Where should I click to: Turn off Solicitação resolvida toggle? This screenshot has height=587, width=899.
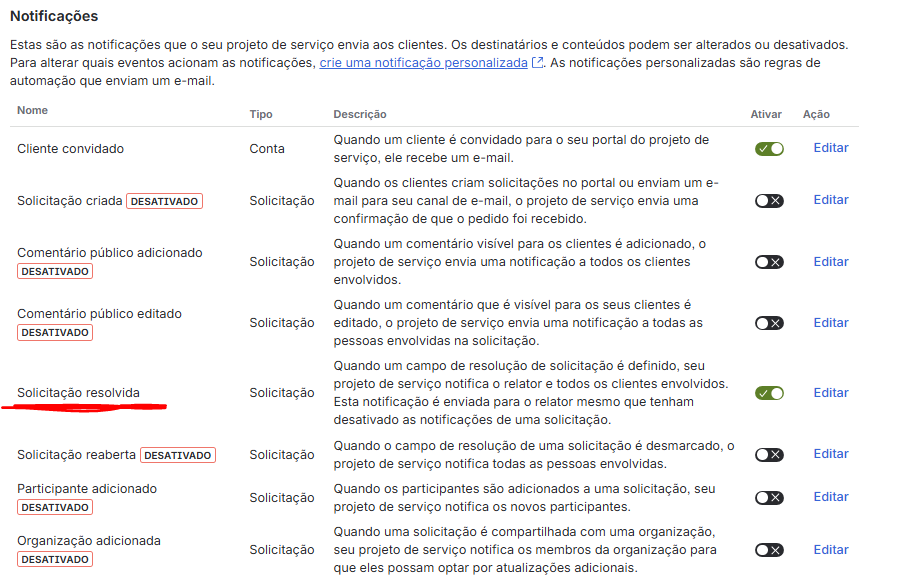[x=769, y=393]
